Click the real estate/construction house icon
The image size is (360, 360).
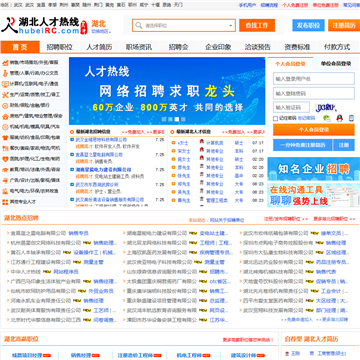(5, 116)
